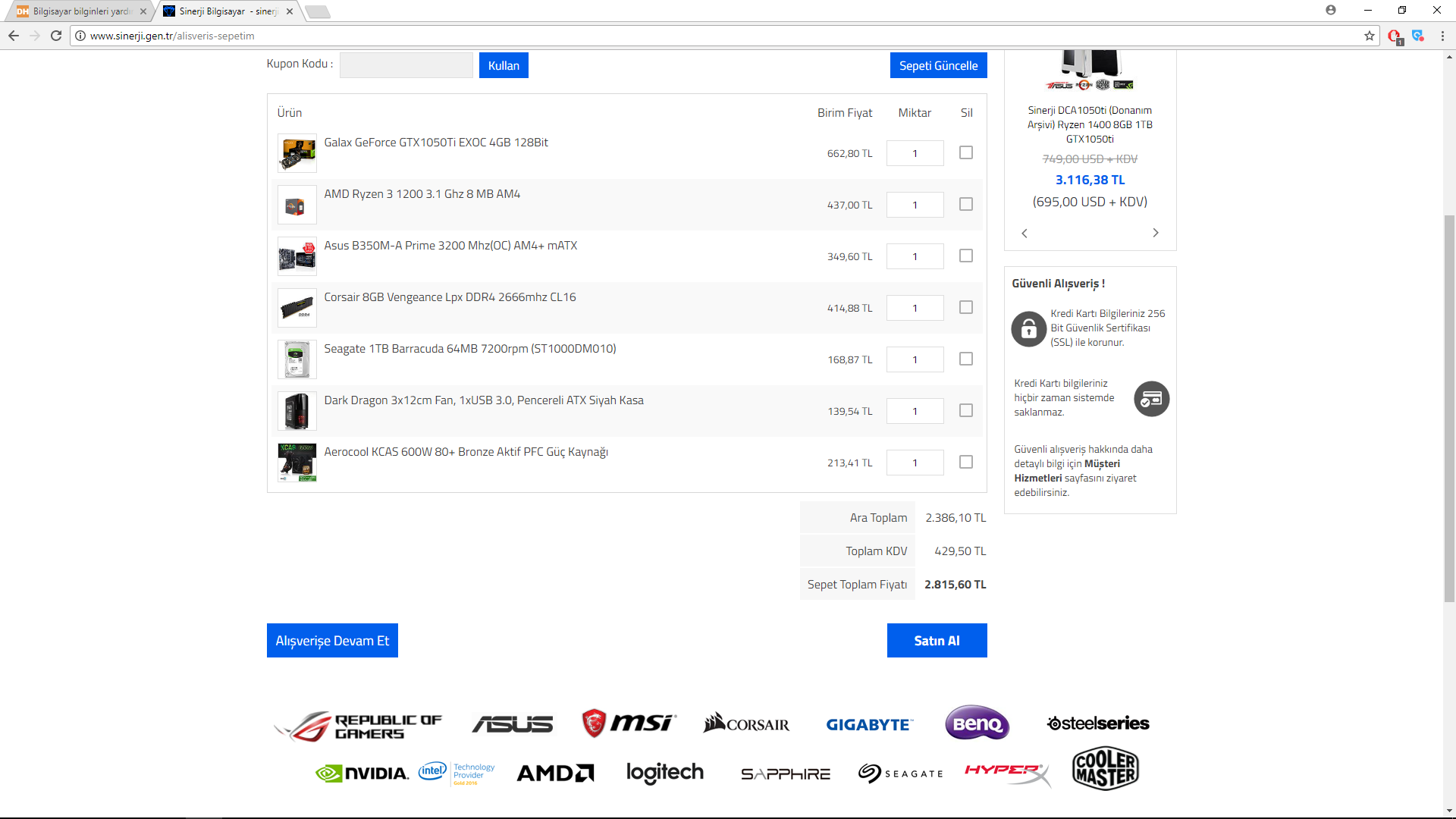The height and width of the screenshot is (819, 1456).
Task: Click the Satın Al button
Action: (x=937, y=641)
